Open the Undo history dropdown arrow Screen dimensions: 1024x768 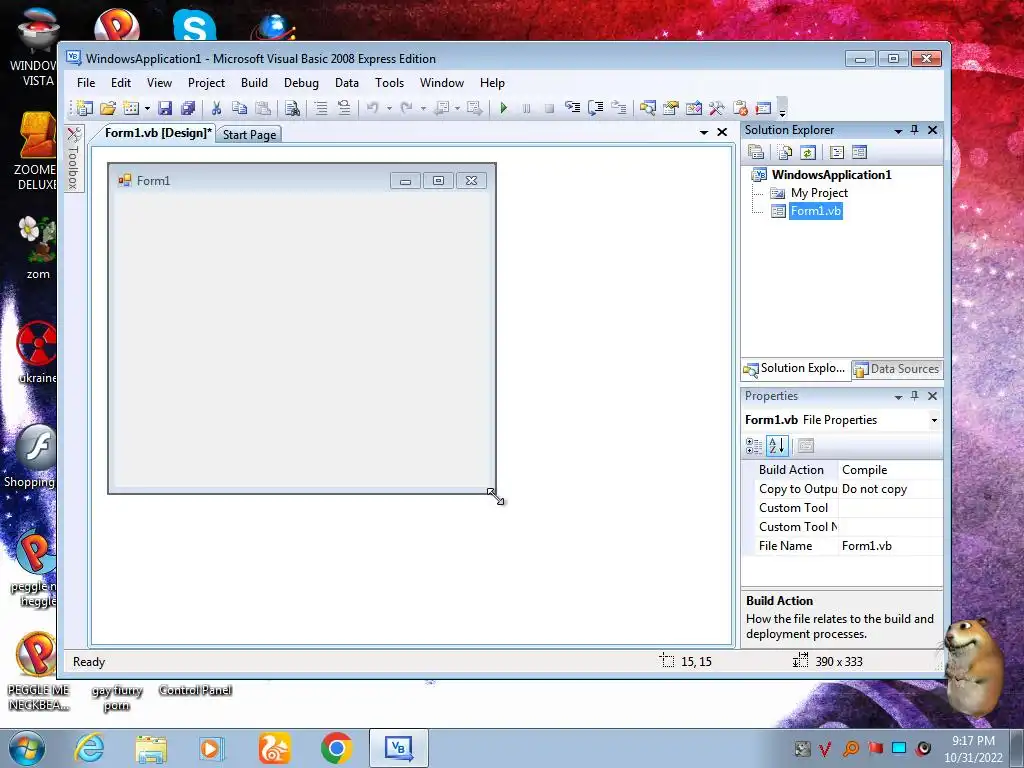coord(389,108)
